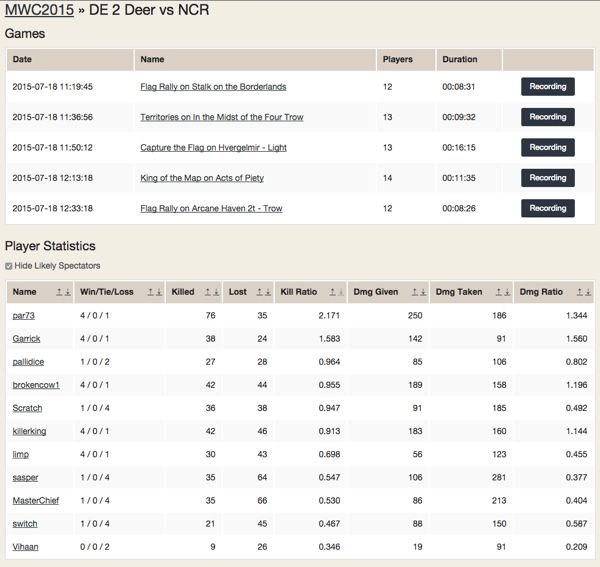The width and height of the screenshot is (600, 567).
Task: Sort Killed column descending arrow
Action: click(x=216, y=292)
